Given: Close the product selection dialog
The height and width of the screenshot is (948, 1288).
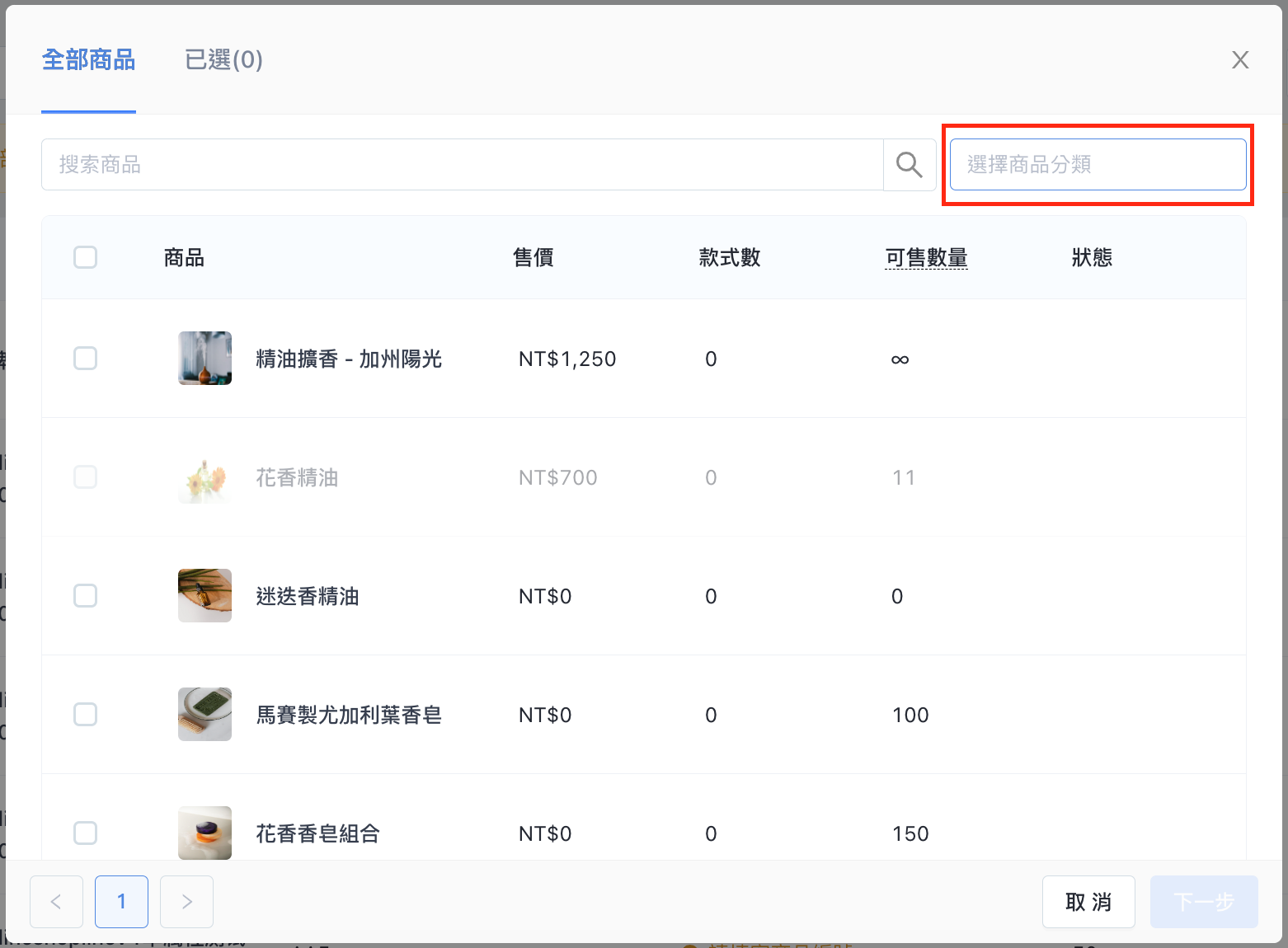Looking at the screenshot, I should [1240, 60].
